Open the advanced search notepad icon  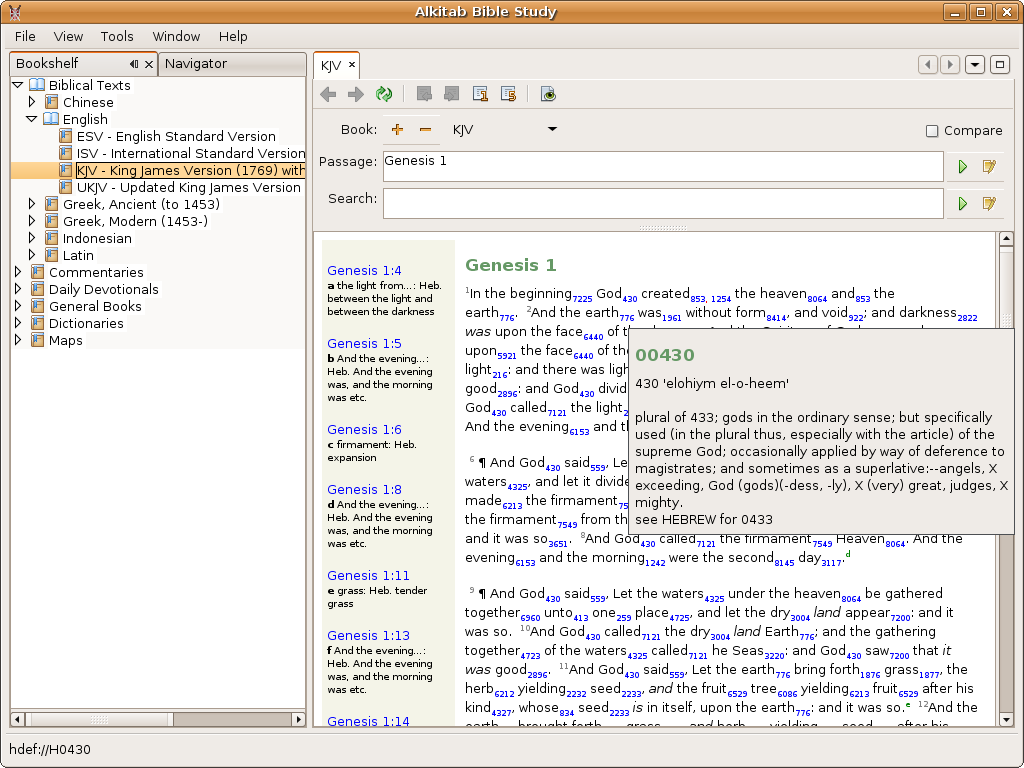pyautogui.click(x=989, y=204)
